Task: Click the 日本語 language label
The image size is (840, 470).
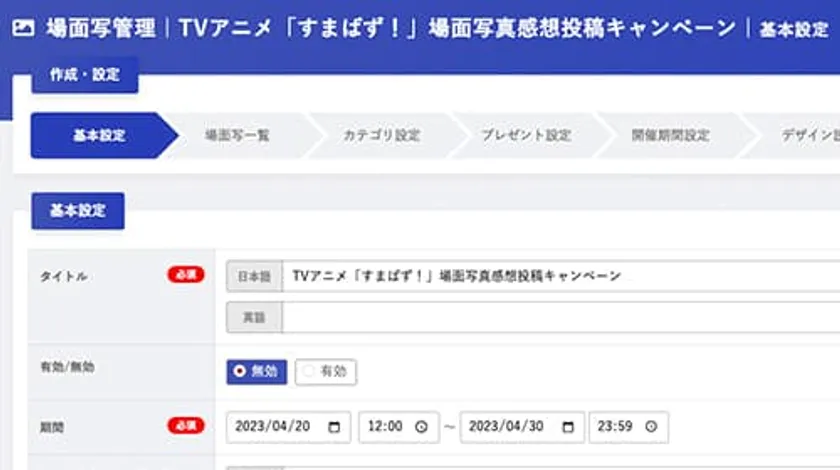Action: pyautogui.click(x=254, y=277)
